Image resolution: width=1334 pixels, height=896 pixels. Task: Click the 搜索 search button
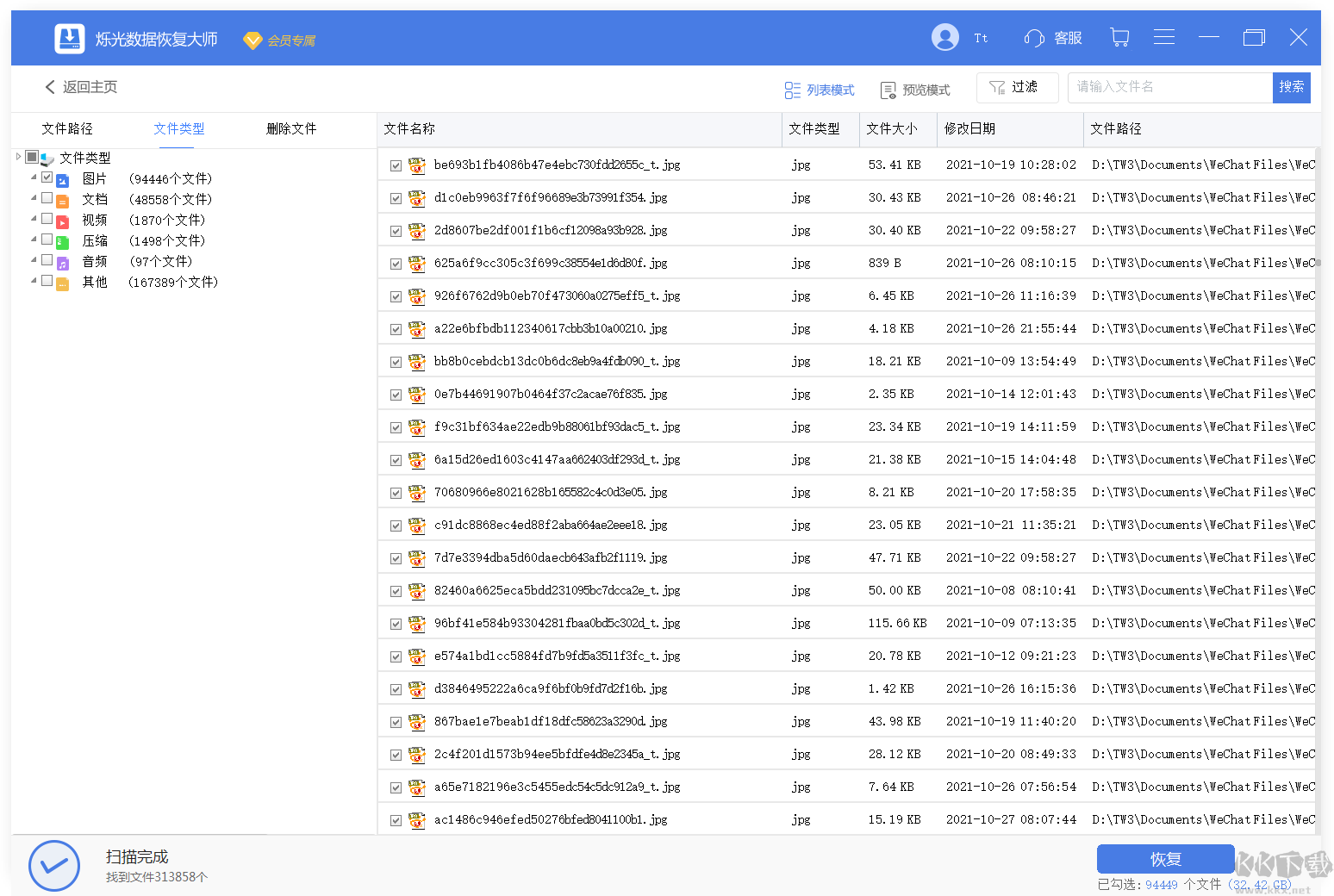click(x=1291, y=87)
